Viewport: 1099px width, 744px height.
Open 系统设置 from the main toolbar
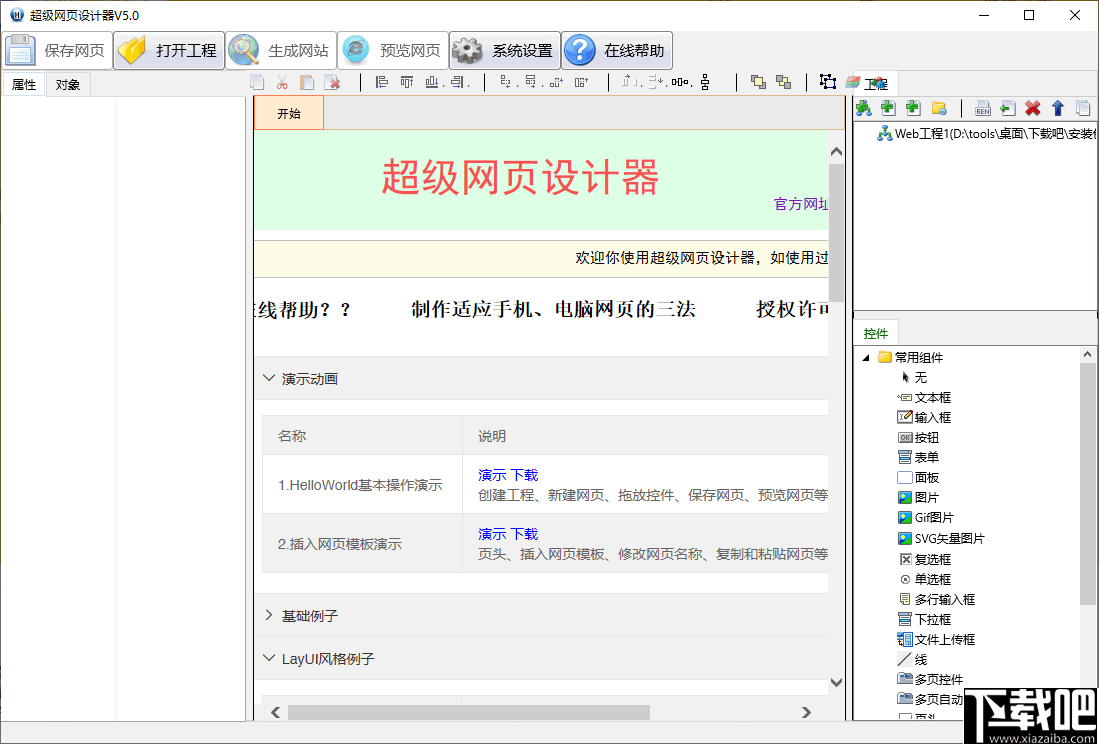coord(505,49)
